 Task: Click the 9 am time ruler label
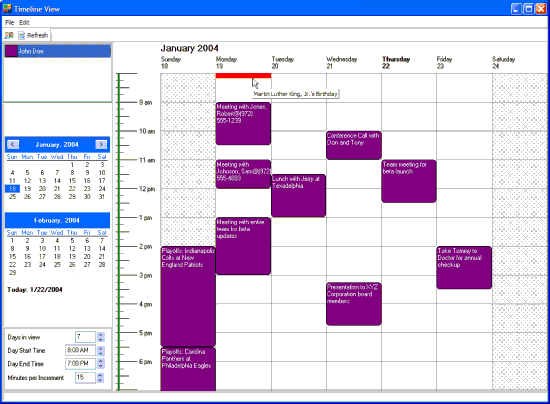tap(146, 102)
